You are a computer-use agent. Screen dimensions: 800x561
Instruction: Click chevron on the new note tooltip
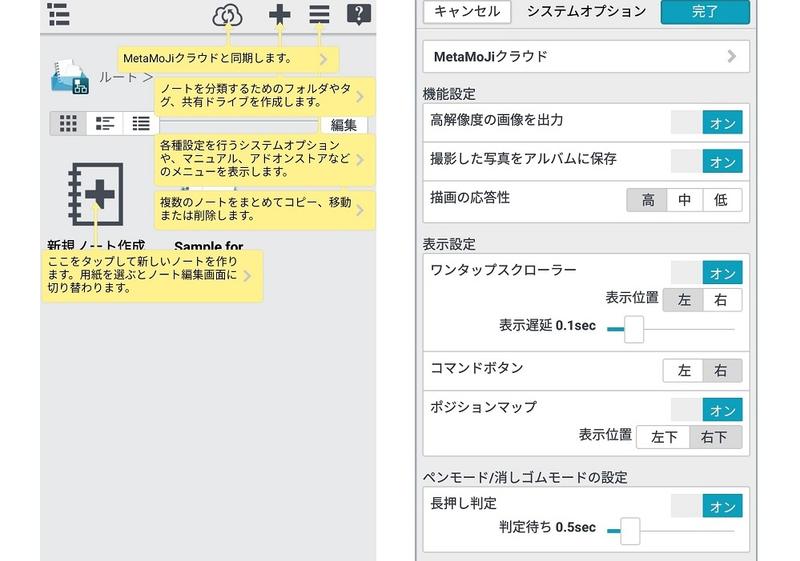[x=247, y=275]
